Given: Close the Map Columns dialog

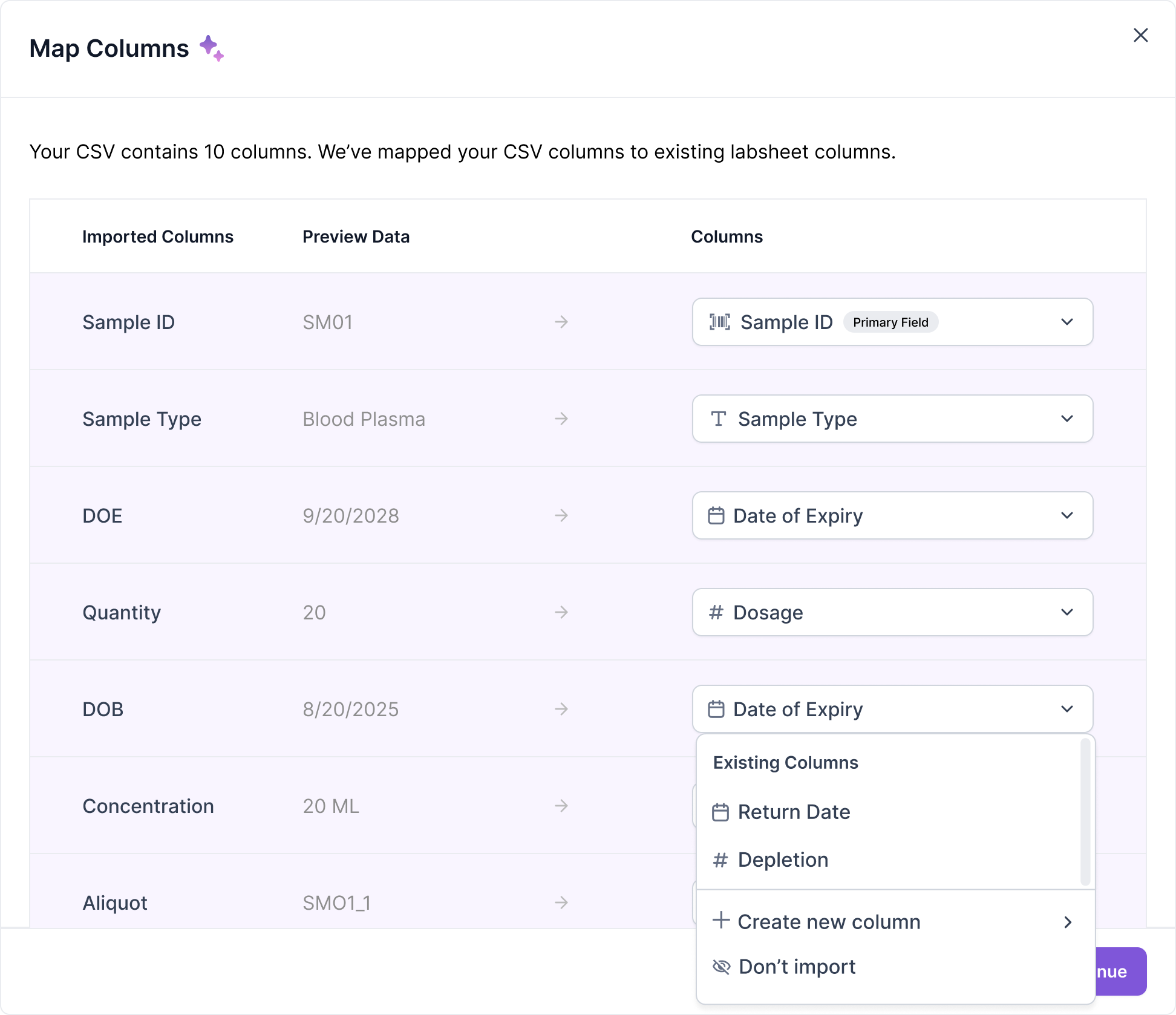Looking at the screenshot, I should [x=1140, y=35].
